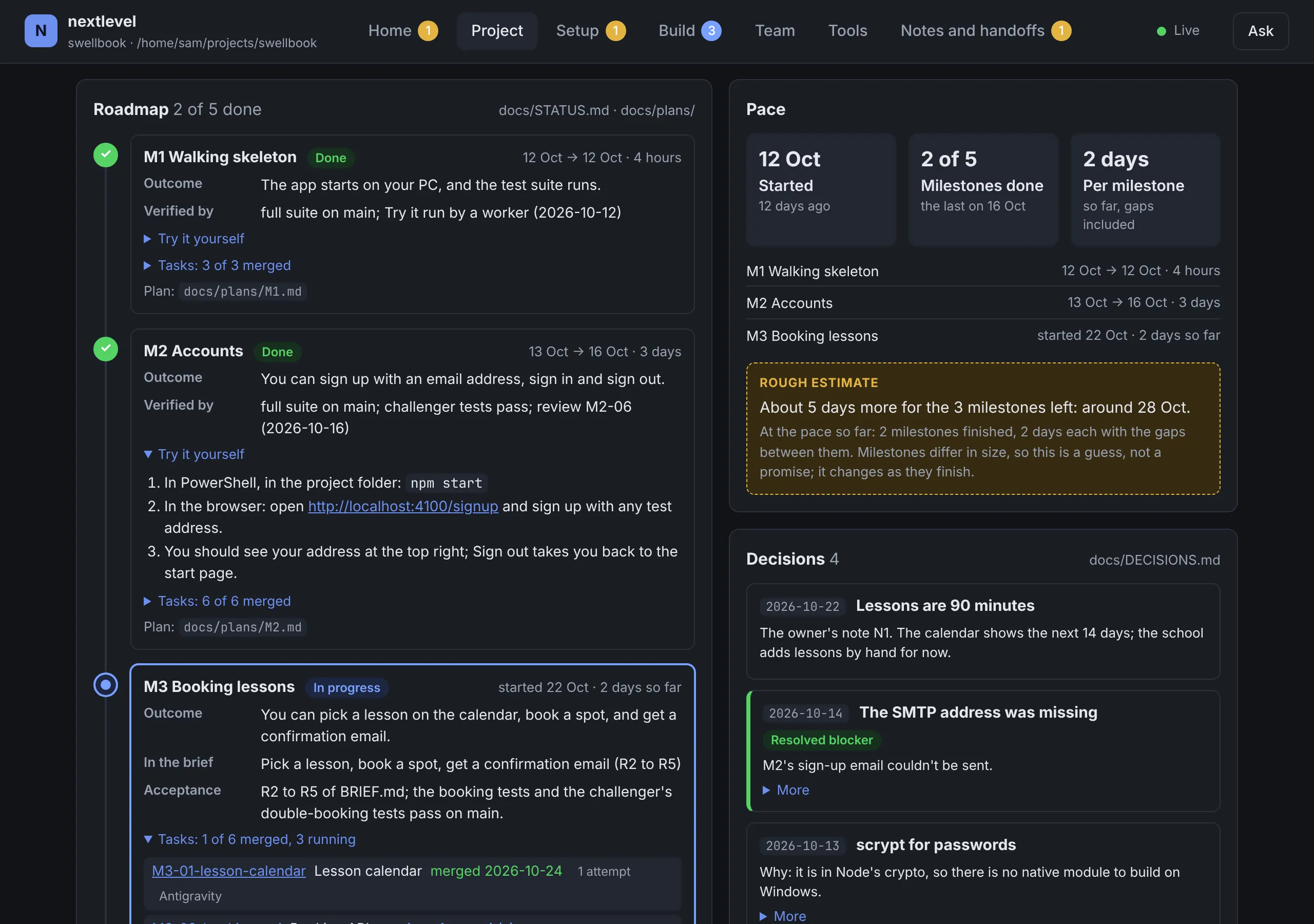Click the 2 of 5 Milestones done card
1314x924 pixels.
click(982, 190)
